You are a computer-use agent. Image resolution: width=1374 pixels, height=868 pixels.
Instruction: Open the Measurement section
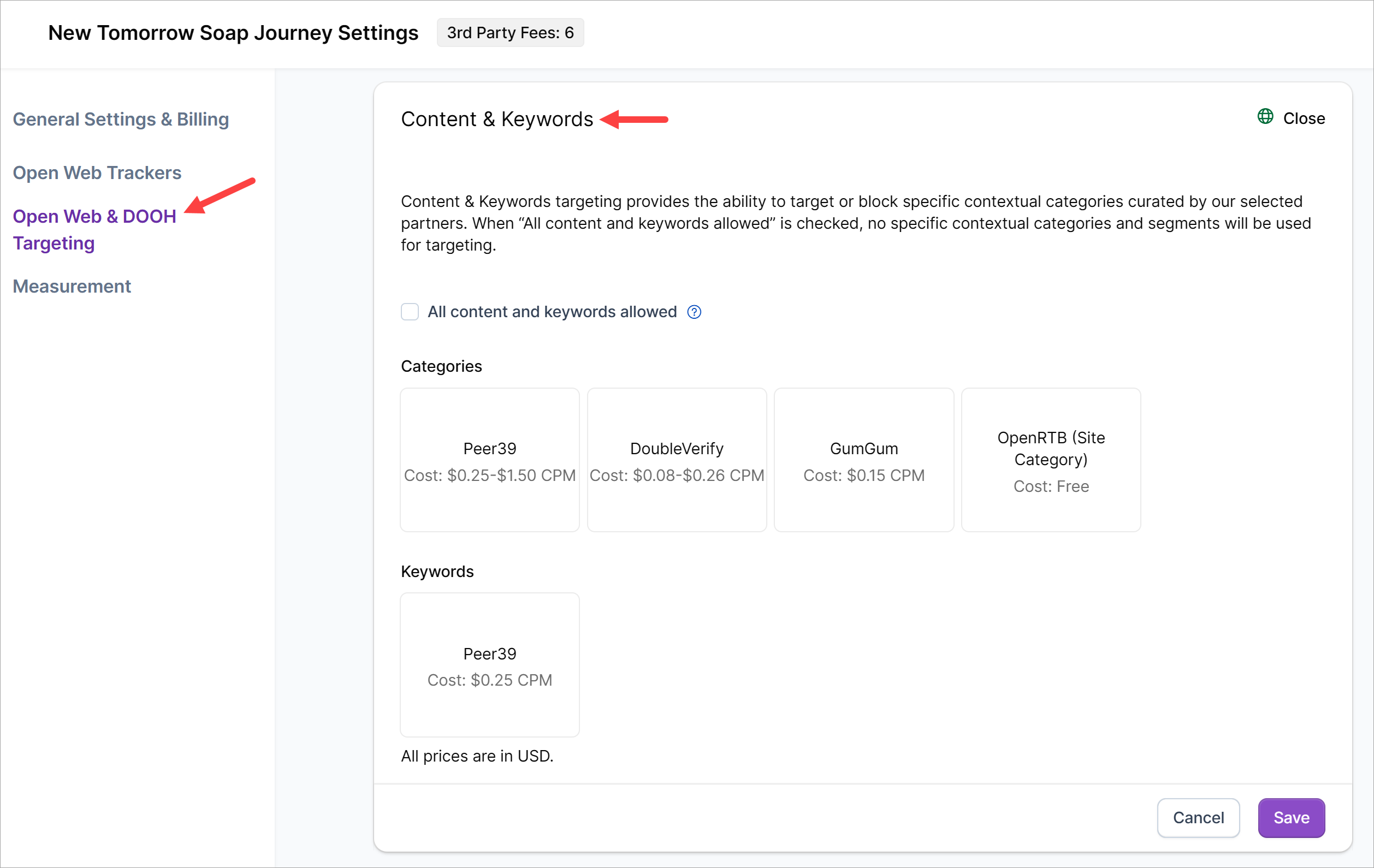(x=72, y=286)
